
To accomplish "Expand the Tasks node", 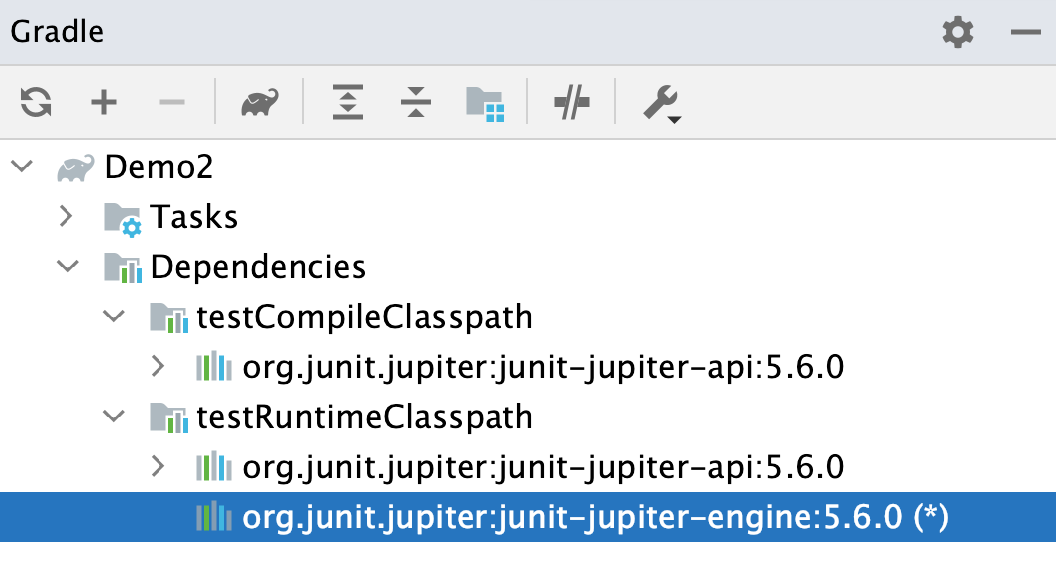I will [x=66, y=217].
